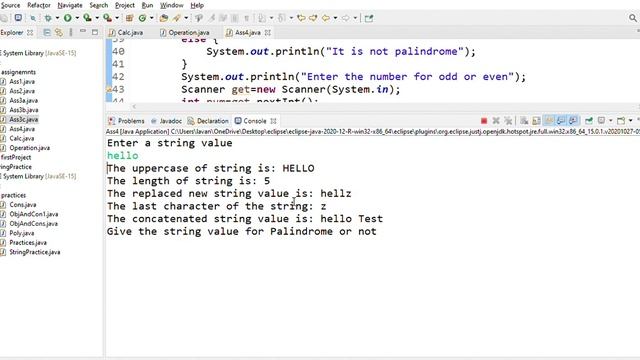Open the External Tools dropdown arrow

[x=117, y=18]
